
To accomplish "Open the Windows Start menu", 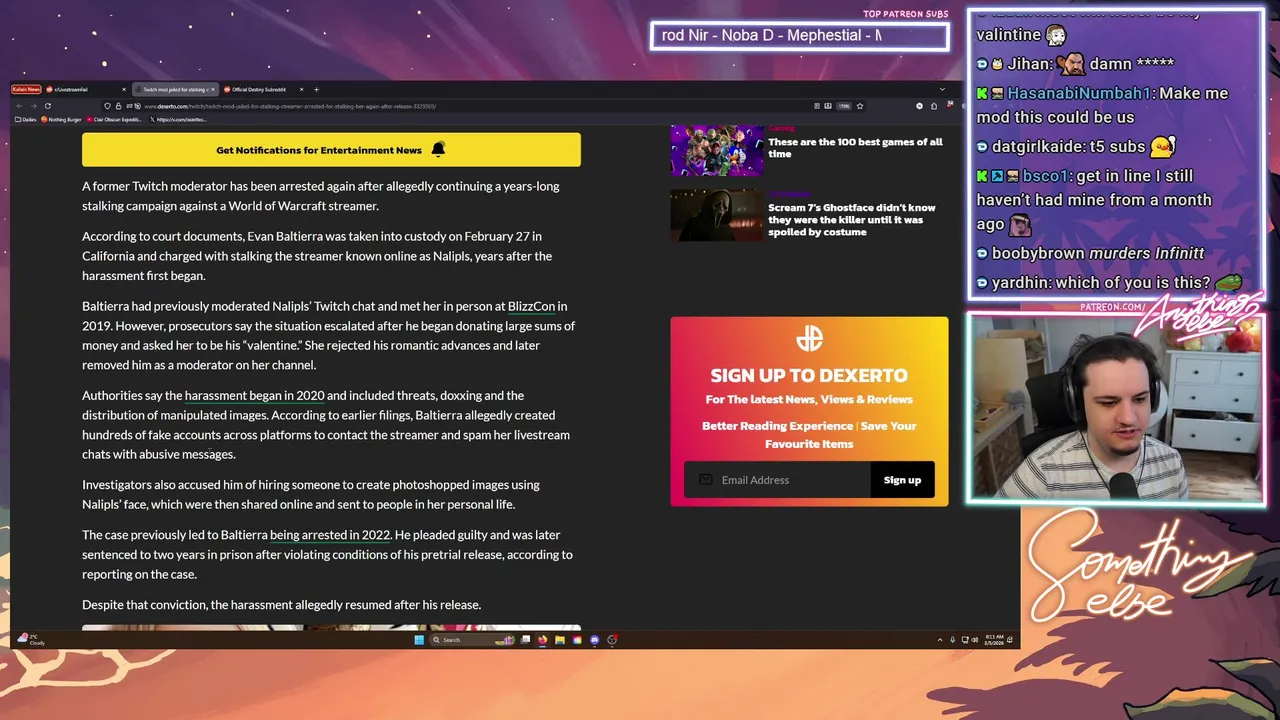I will (419, 640).
